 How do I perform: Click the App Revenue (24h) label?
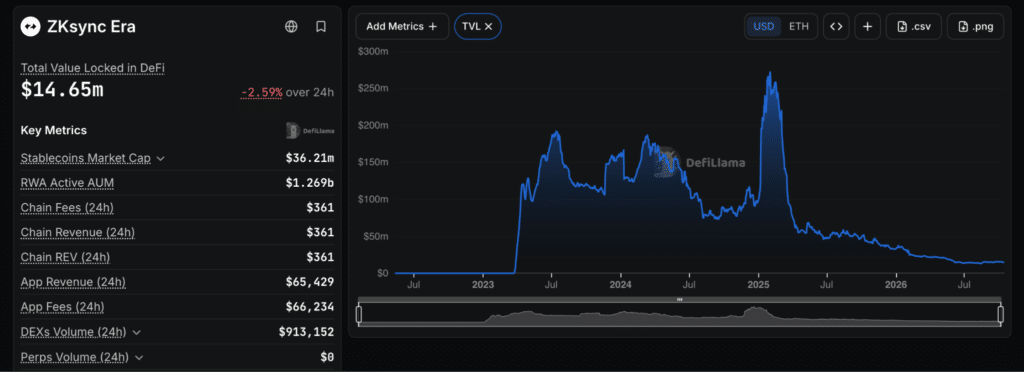73,282
